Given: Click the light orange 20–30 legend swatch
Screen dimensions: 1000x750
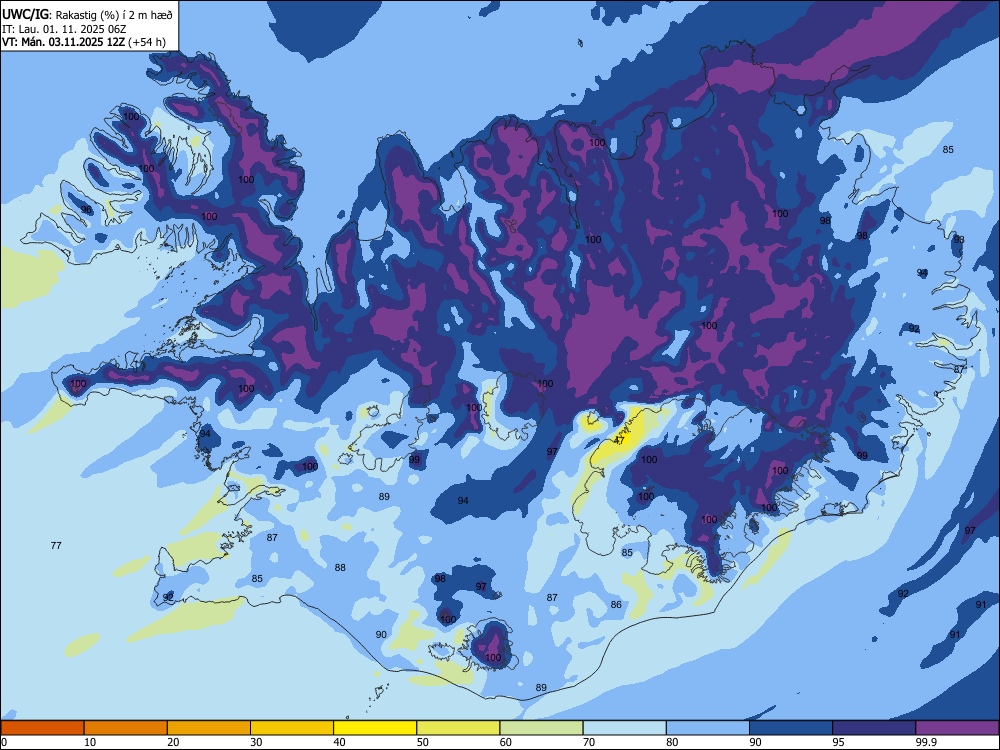Looking at the screenshot, I should (x=209, y=728).
